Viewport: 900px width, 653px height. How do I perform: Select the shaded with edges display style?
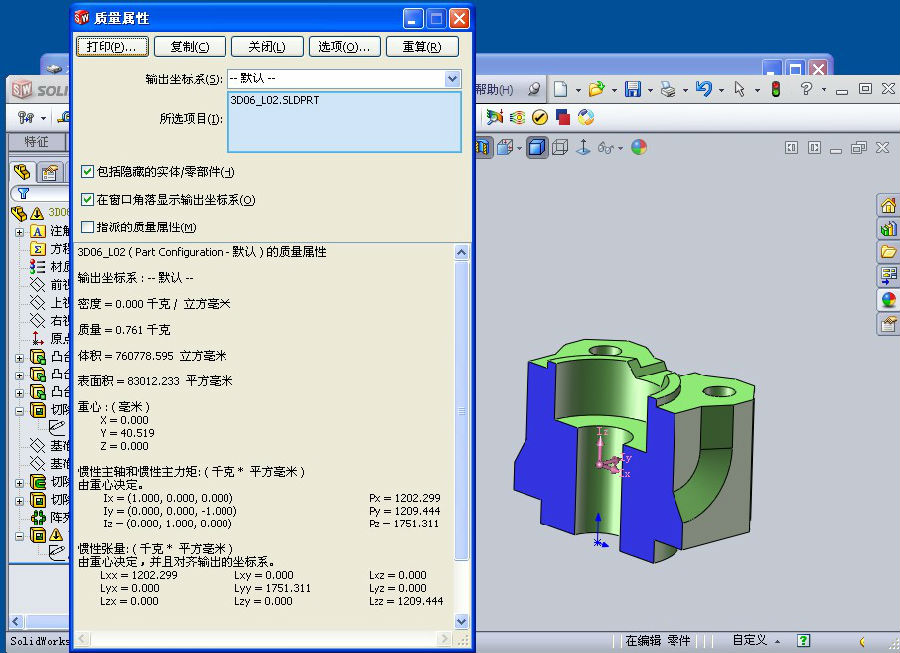(x=537, y=147)
